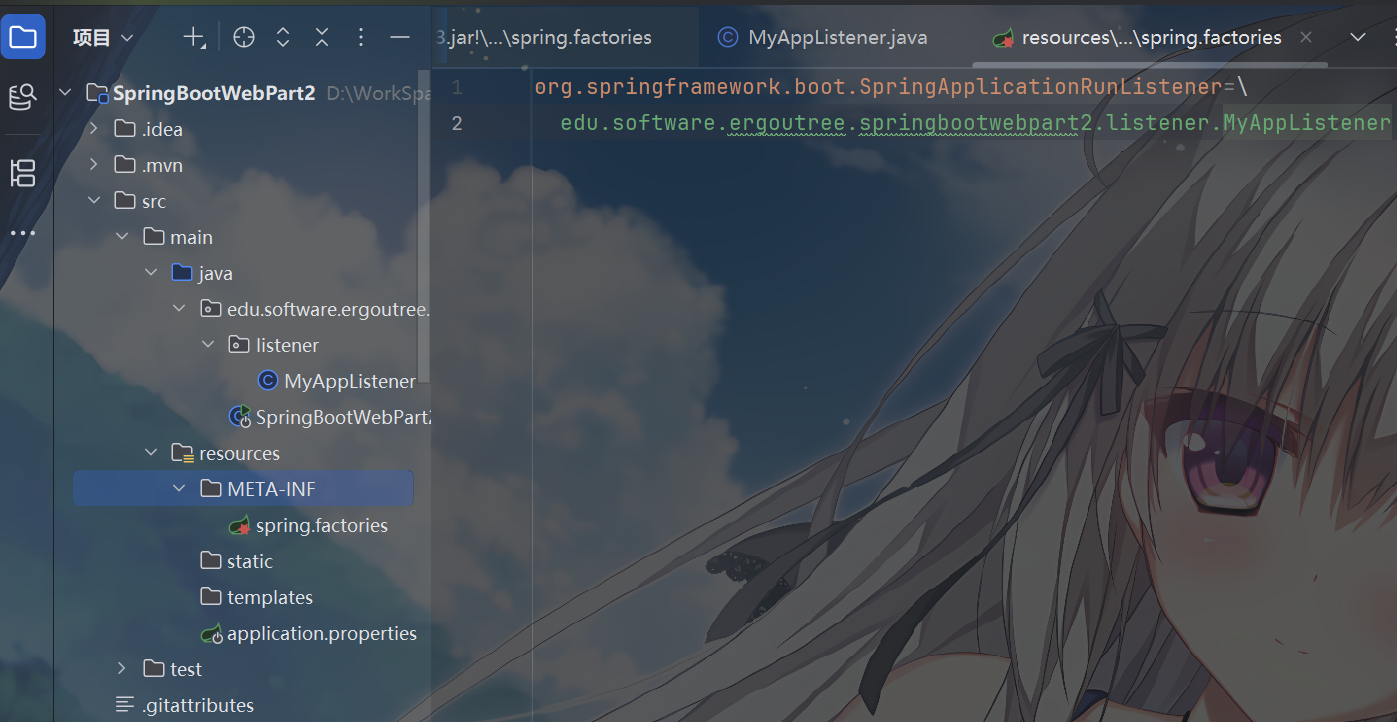Click the application.properties file icon

pos(211,633)
